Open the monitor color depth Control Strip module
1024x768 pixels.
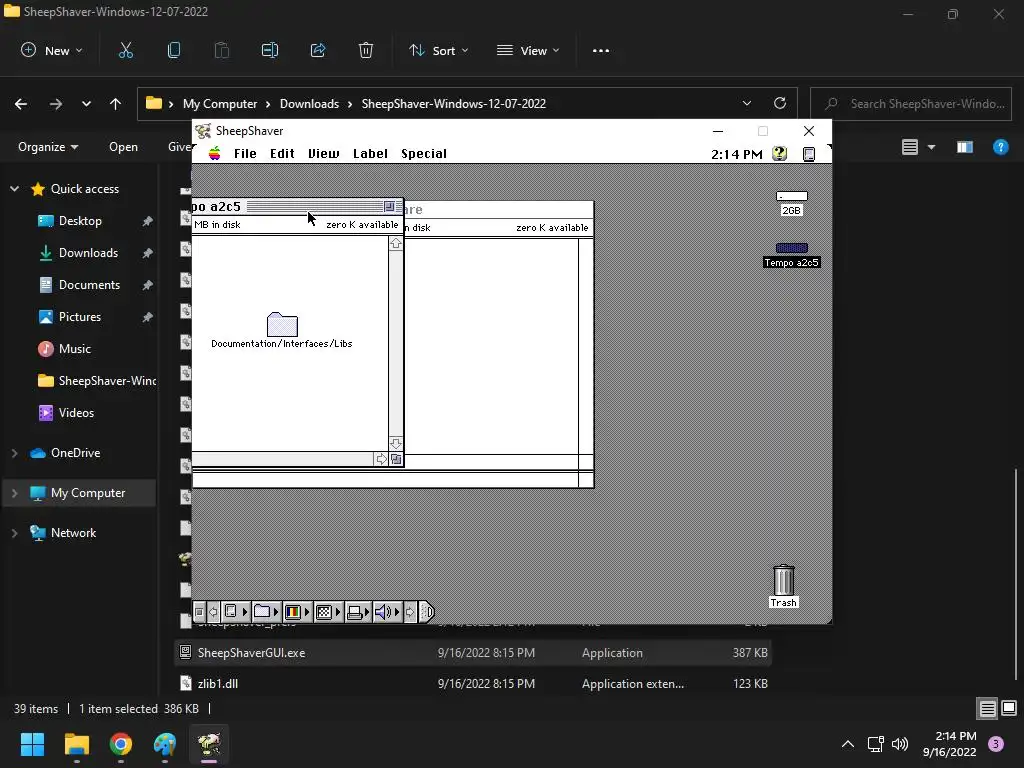click(x=297, y=612)
